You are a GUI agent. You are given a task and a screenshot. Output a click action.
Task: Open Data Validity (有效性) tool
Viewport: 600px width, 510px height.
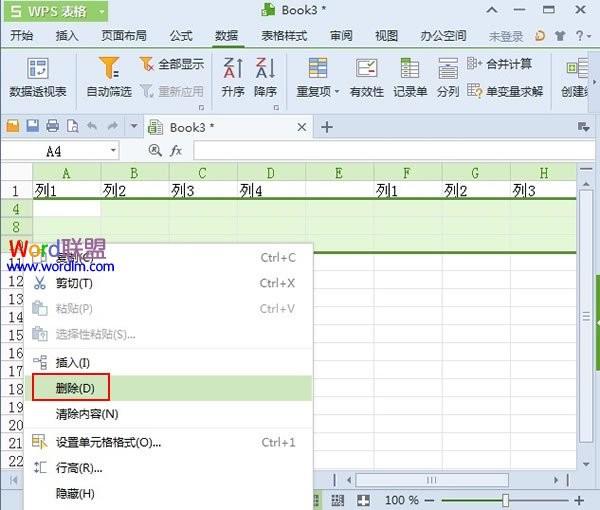click(367, 78)
